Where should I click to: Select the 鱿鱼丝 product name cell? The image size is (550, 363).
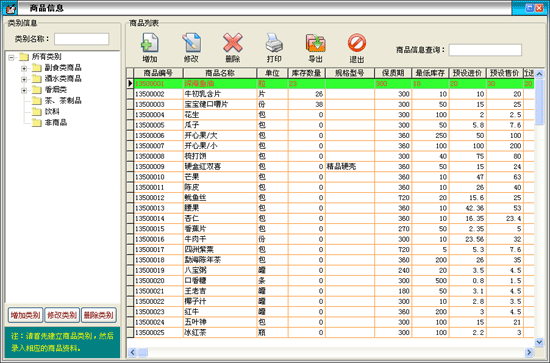point(220,198)
